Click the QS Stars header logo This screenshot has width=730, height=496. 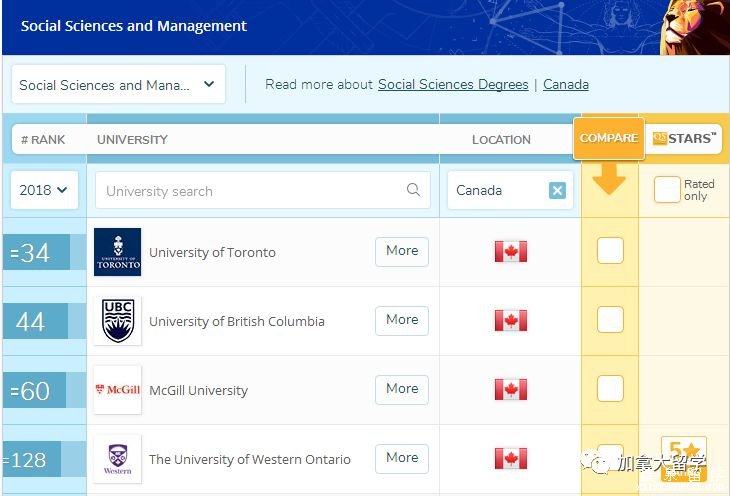684,138
